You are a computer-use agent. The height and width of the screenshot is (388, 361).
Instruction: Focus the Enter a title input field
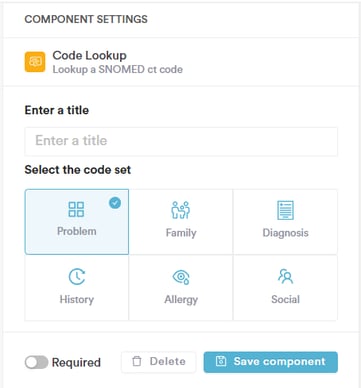coord(181,141)
